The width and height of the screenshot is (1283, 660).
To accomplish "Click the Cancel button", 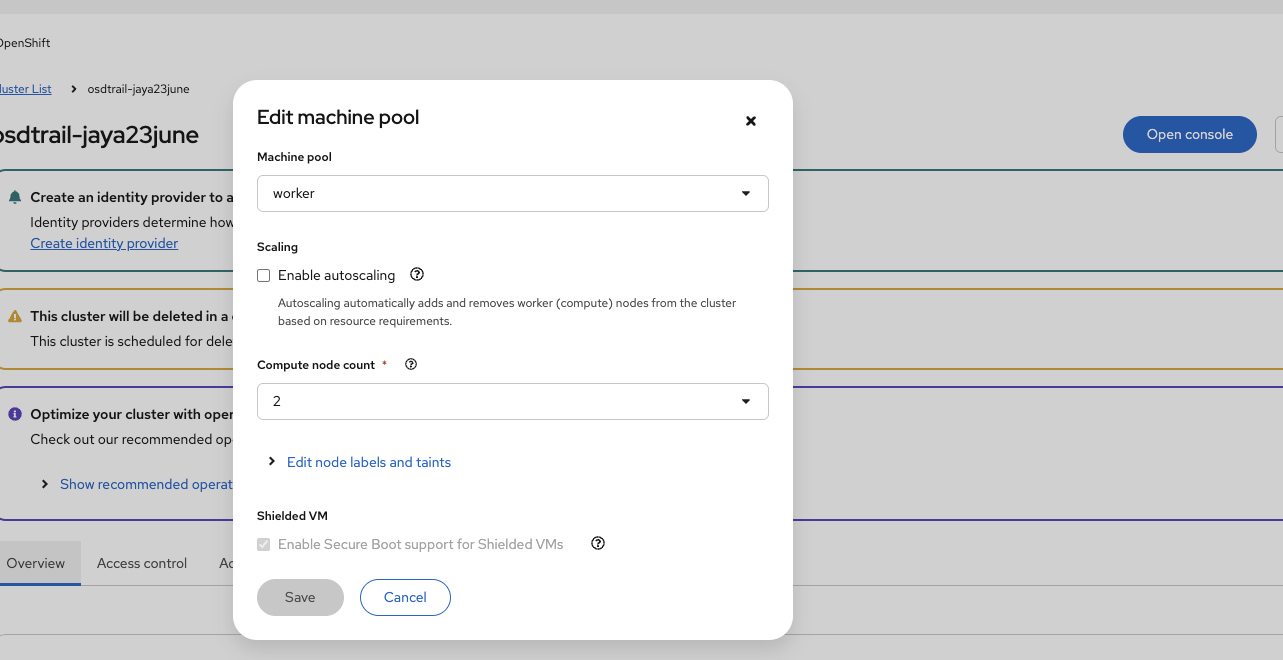I will click(x=405, y=598).
